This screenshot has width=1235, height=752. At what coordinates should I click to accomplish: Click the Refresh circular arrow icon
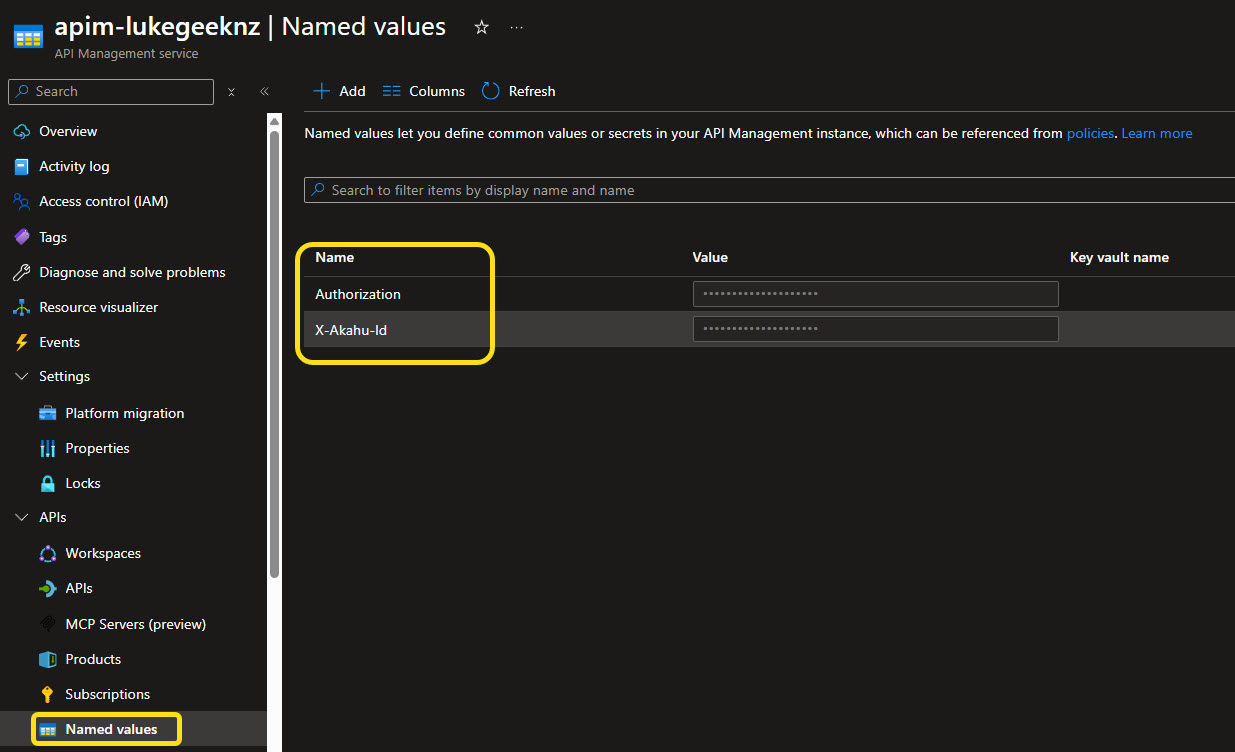point(491,91)
